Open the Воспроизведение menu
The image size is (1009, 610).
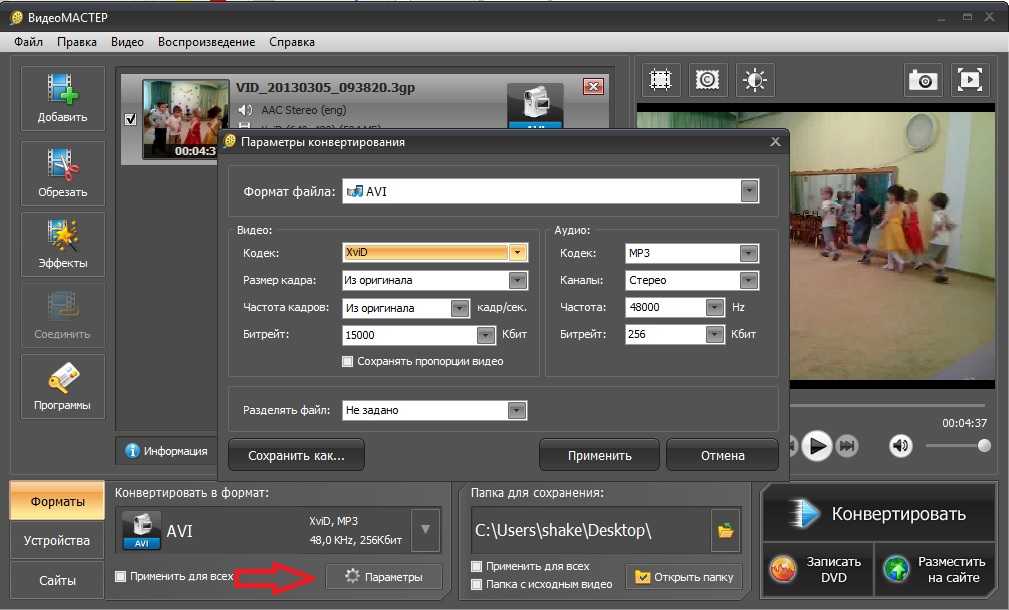pyautogui.click(x=206, y=42)
